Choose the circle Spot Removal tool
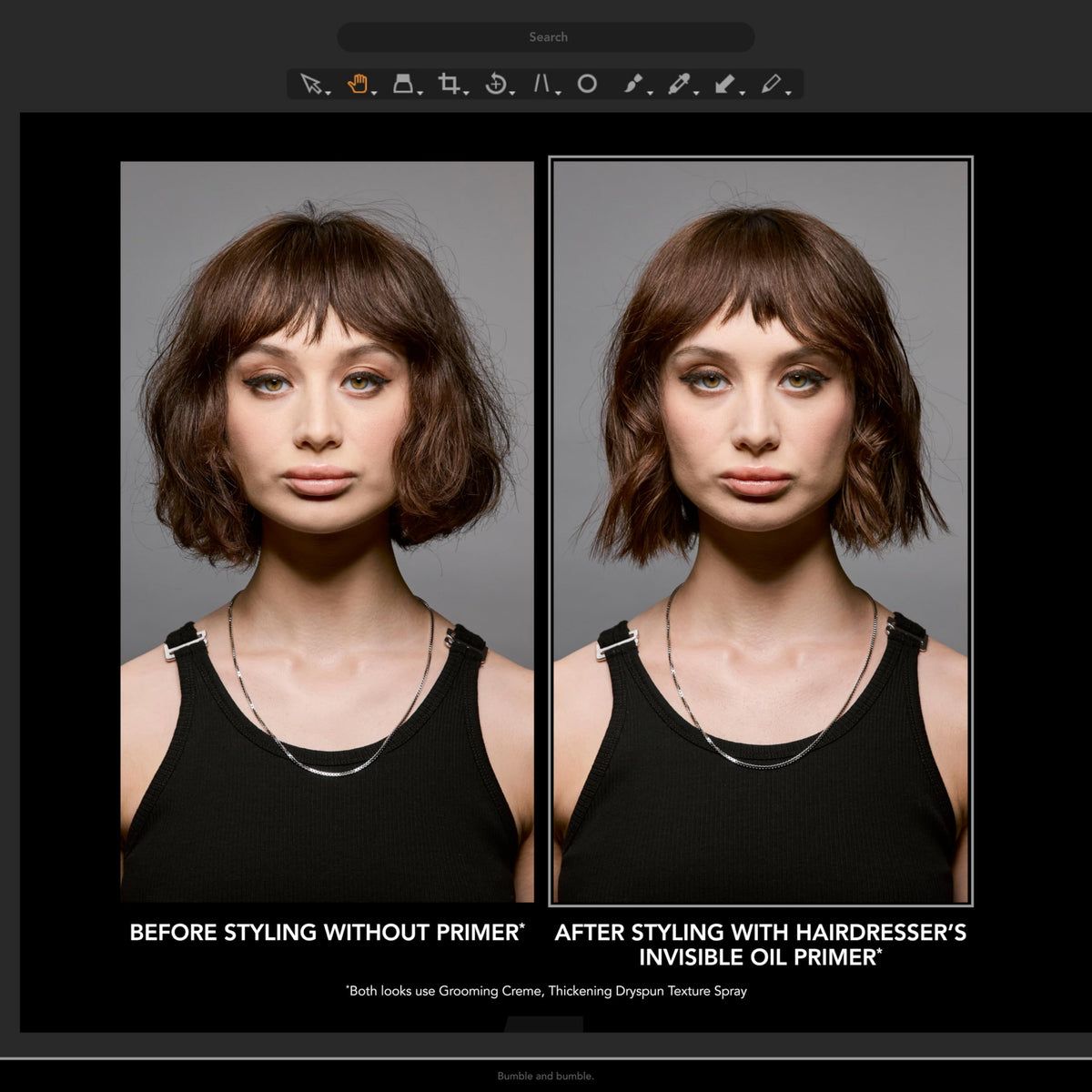The height and width of the screenshot is (1092, 1092). [x=587, y=84]
